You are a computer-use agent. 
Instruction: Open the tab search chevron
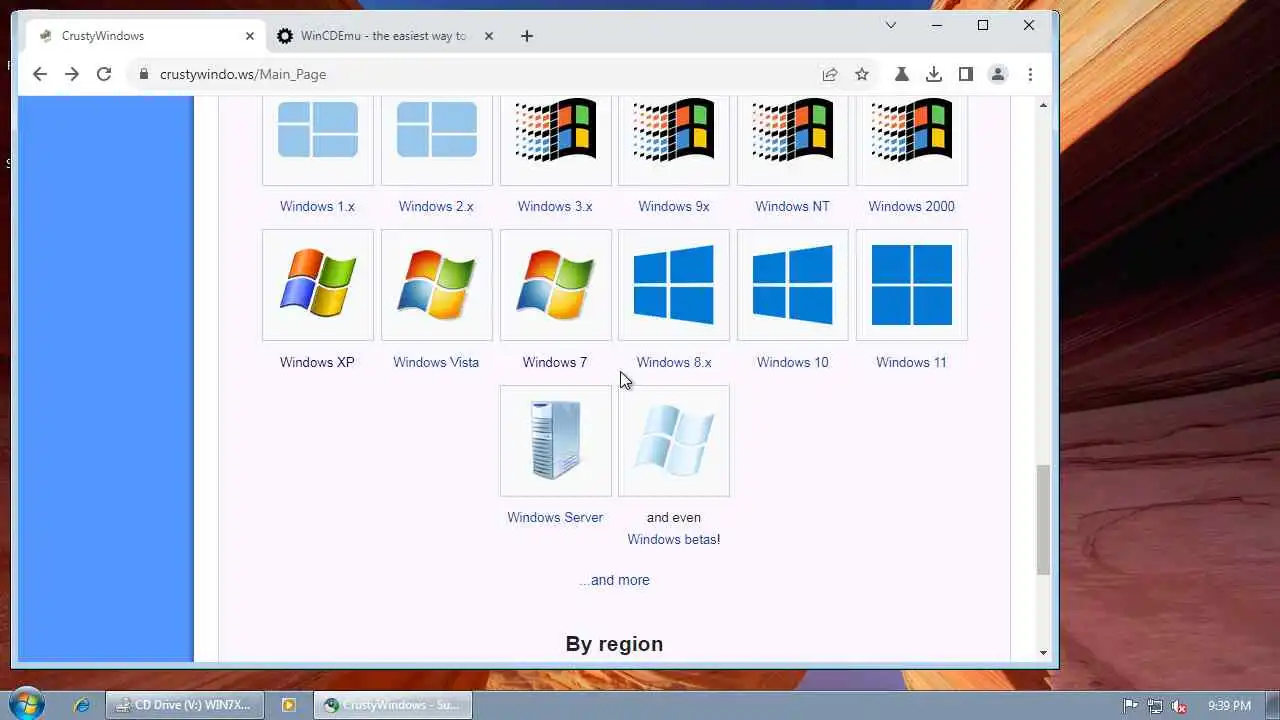pyautogui.click(x=891, y=26)
